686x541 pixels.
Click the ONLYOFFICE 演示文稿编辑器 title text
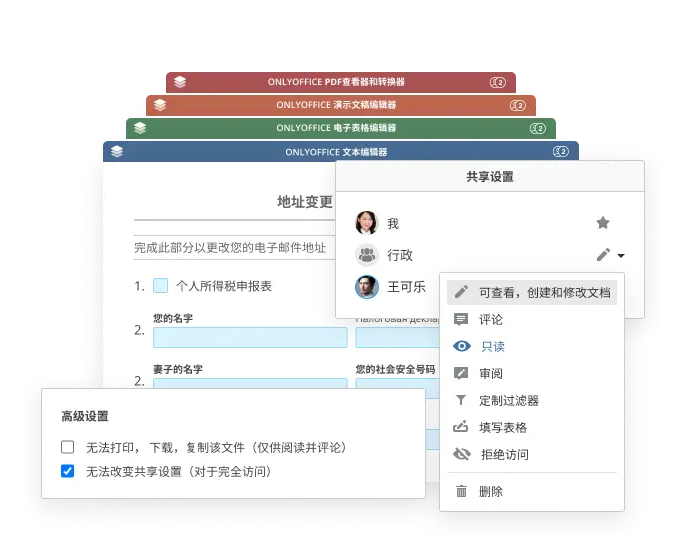[336, 105]
